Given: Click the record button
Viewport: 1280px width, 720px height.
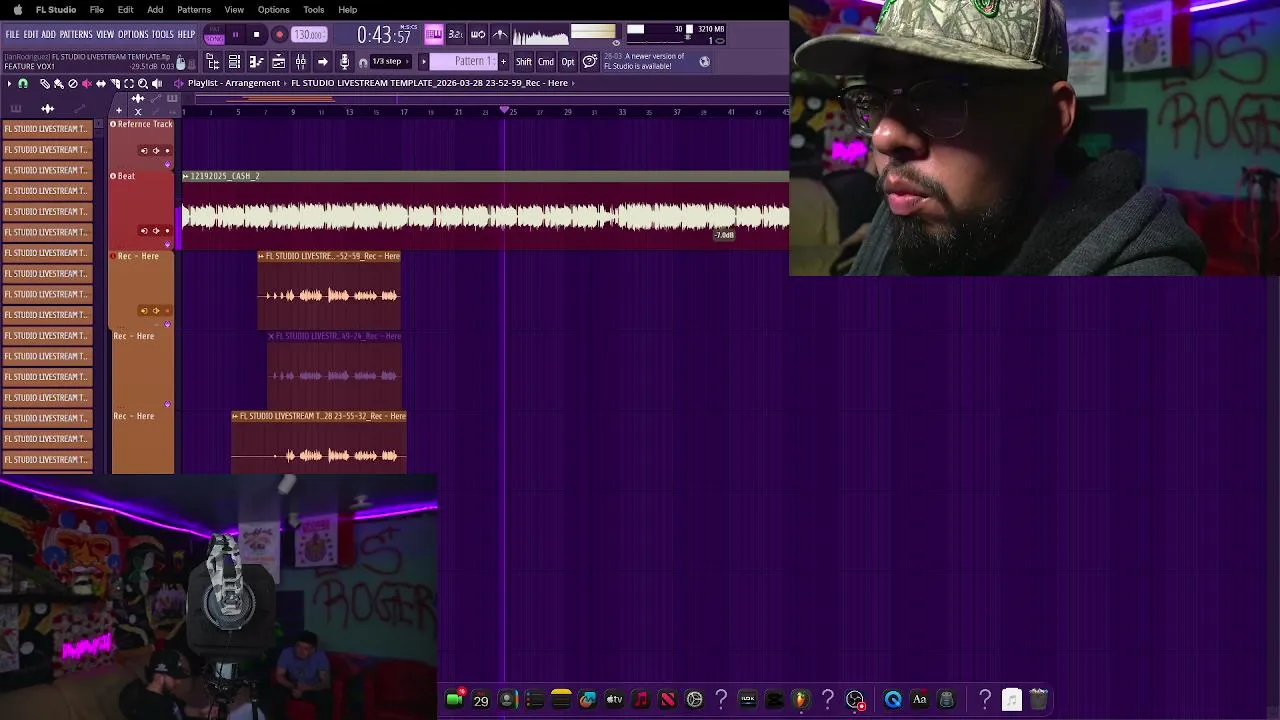Looking at the screenshot, I should coord(279,35).
